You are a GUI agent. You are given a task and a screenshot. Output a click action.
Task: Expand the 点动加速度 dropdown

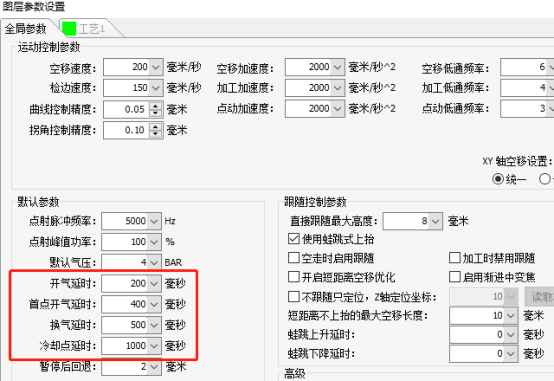337,109
